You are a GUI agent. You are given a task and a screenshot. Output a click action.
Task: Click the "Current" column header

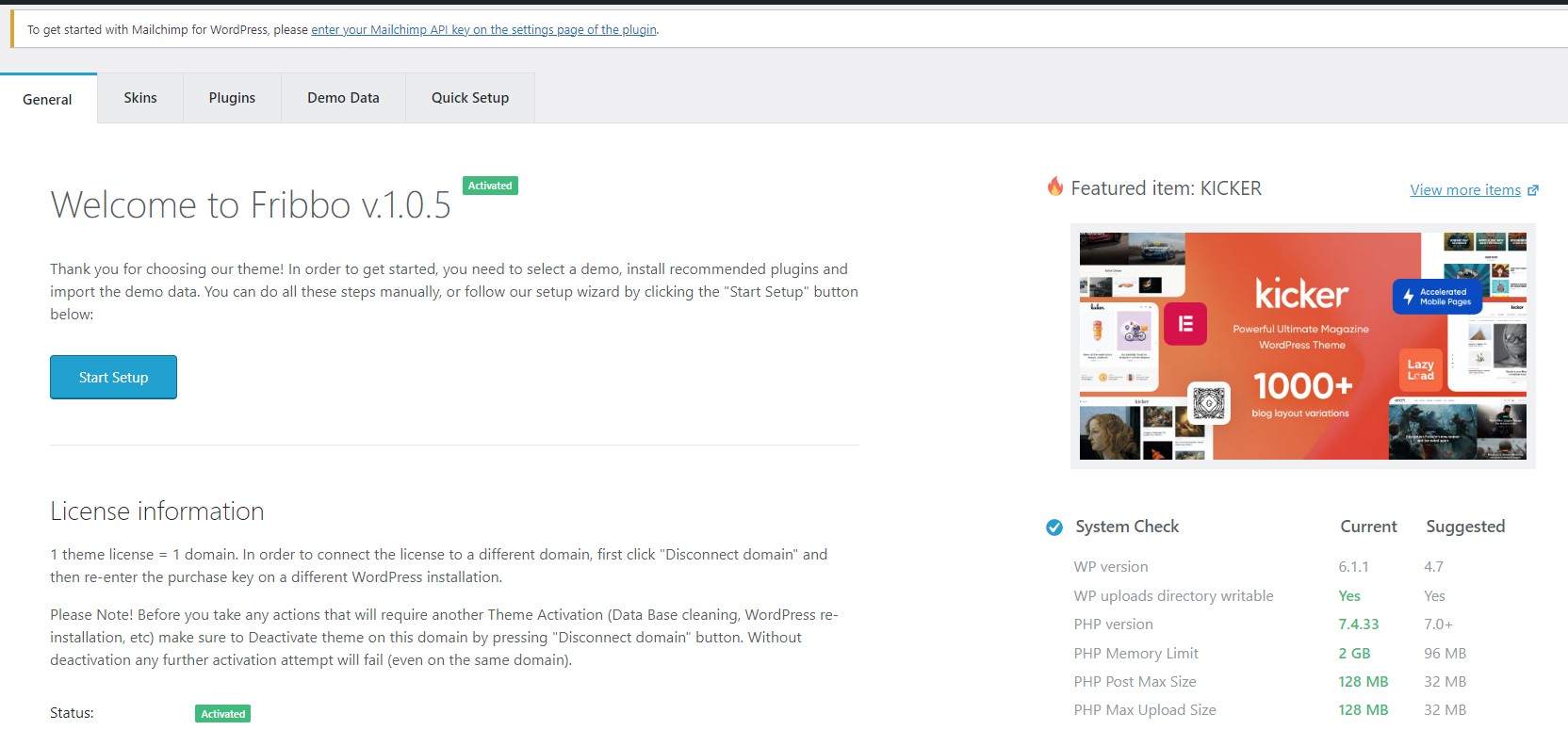coord(1368,527)
